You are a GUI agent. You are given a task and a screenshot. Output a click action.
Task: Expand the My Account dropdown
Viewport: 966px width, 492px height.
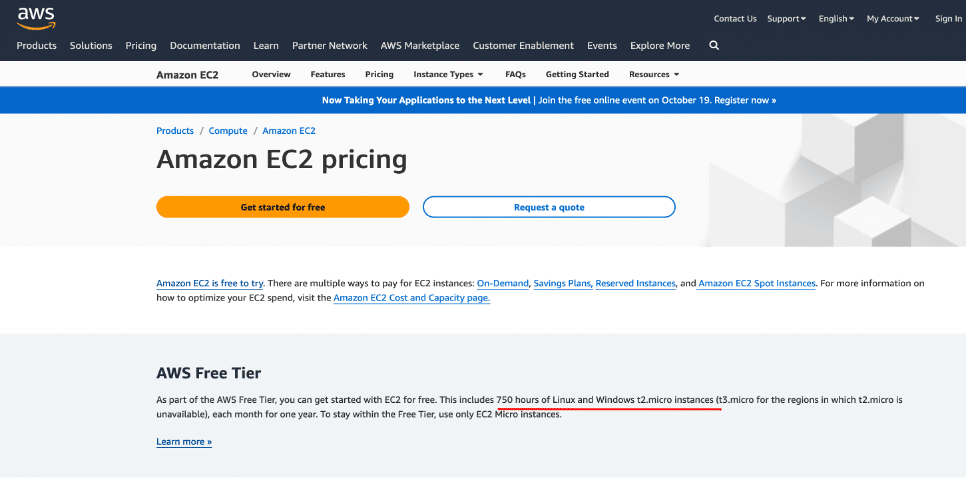(x=893, y=18)
